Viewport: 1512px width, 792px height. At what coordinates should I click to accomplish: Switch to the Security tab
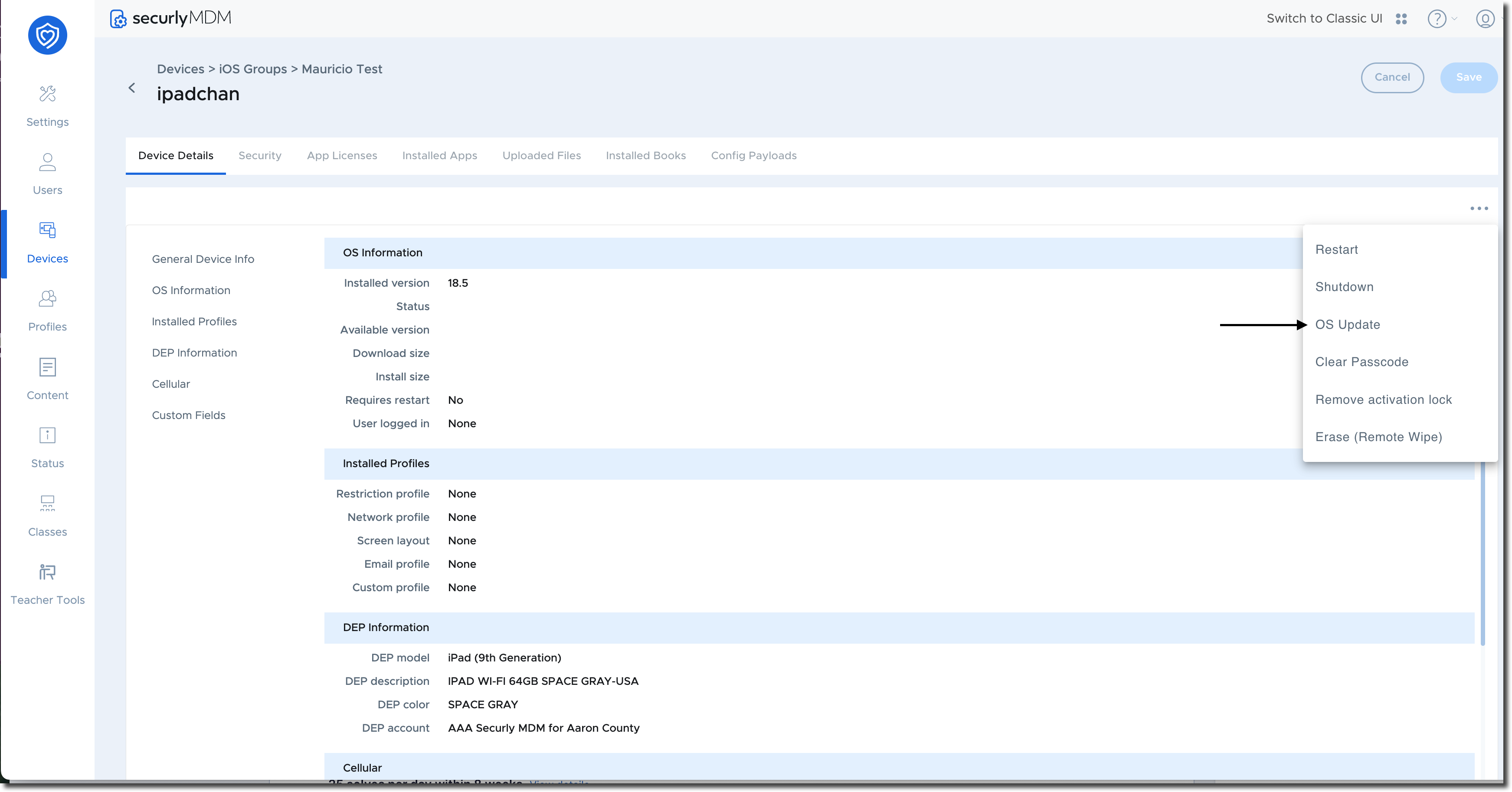pos(260,156)
